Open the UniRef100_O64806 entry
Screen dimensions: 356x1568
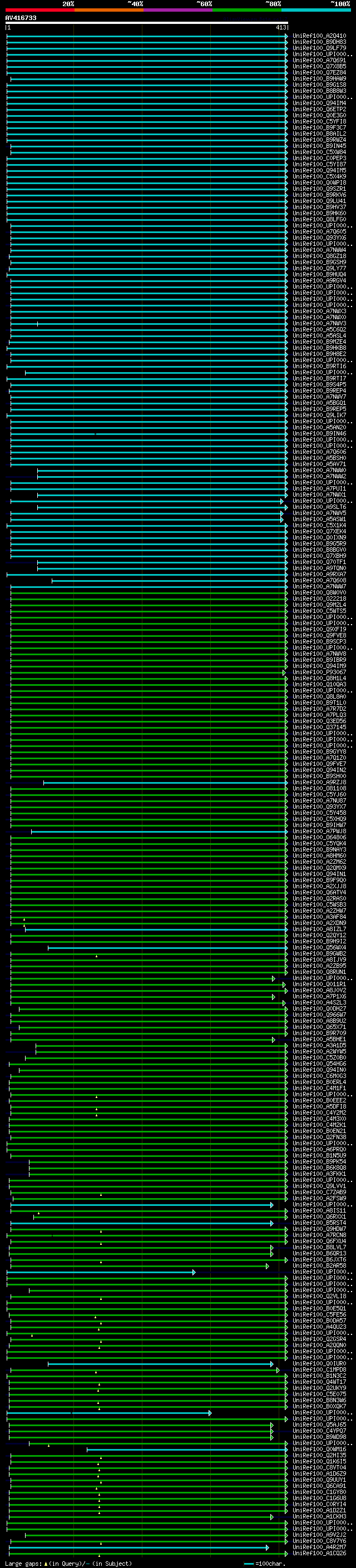[319, 838]
